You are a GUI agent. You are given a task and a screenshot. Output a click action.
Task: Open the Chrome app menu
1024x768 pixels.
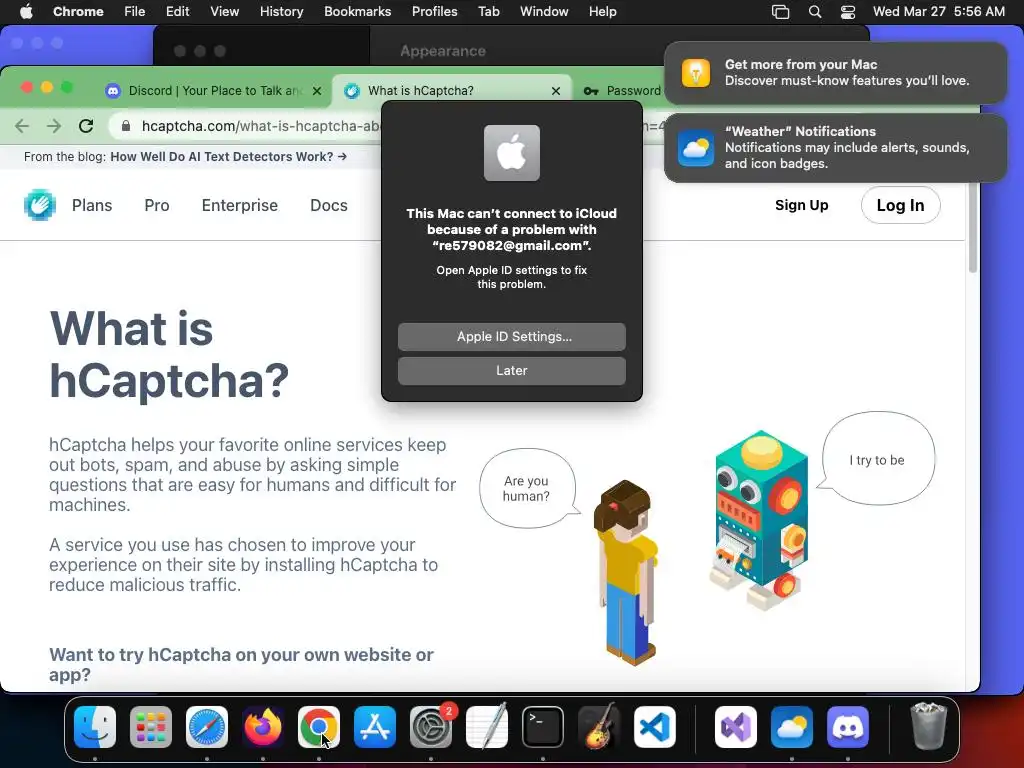(78, 11)
